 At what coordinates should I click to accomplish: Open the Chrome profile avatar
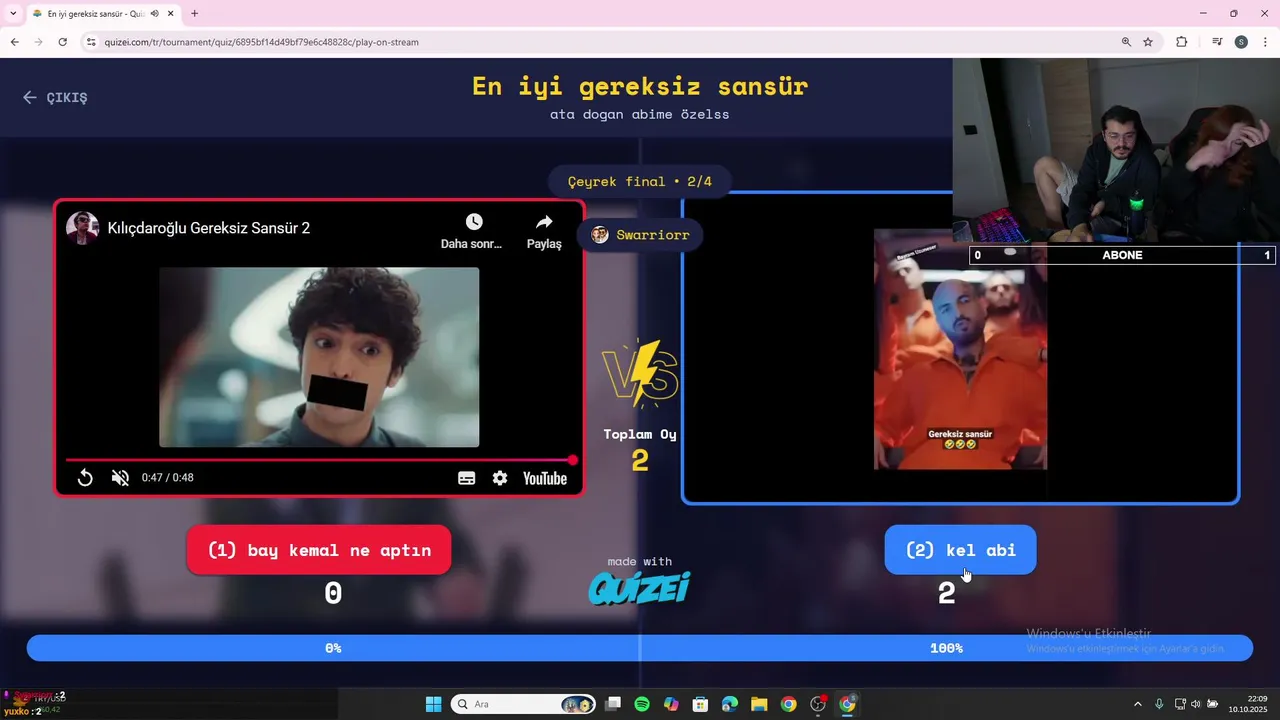point(1241,42)
